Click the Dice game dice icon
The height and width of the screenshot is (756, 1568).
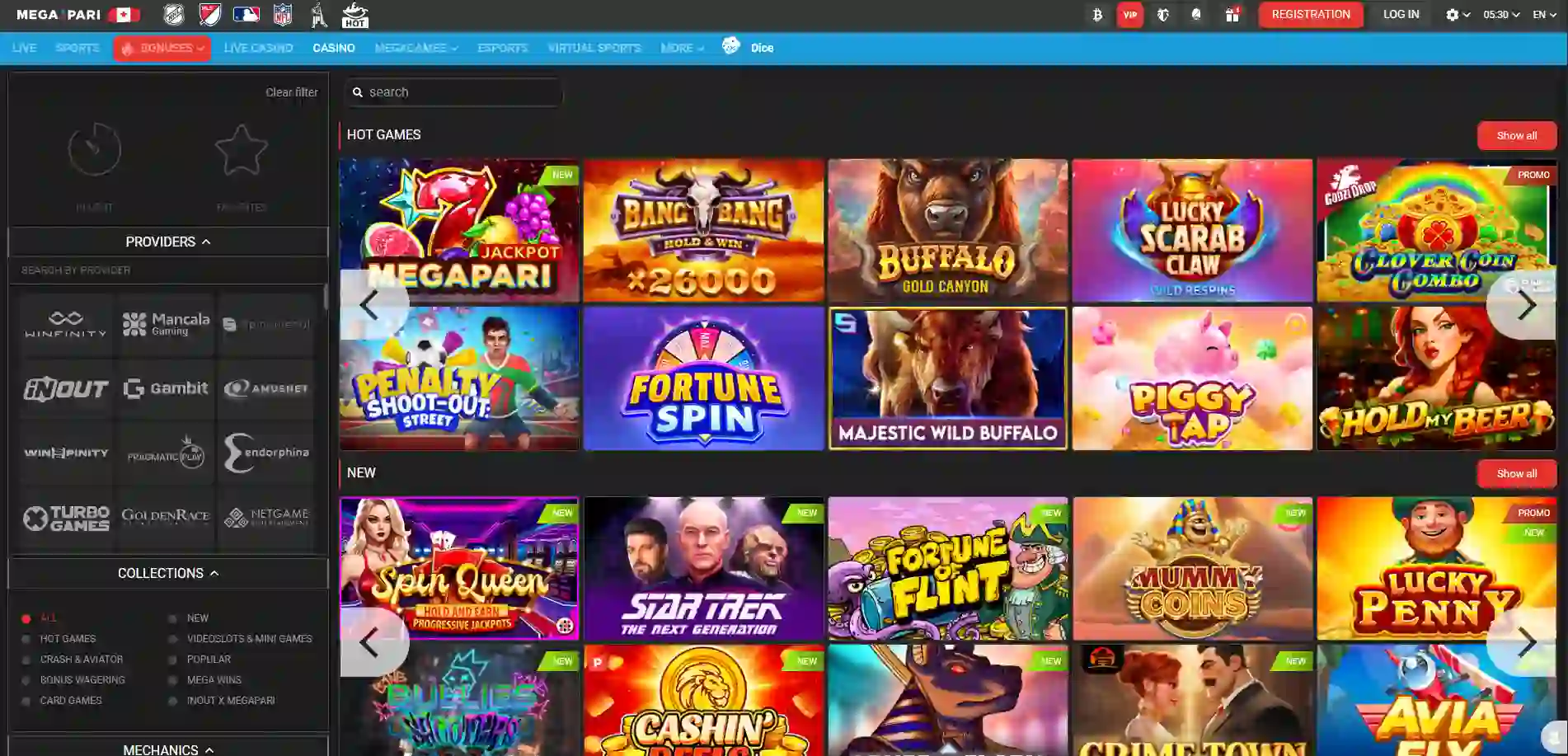pyautogui.click(x=732, y=47)
